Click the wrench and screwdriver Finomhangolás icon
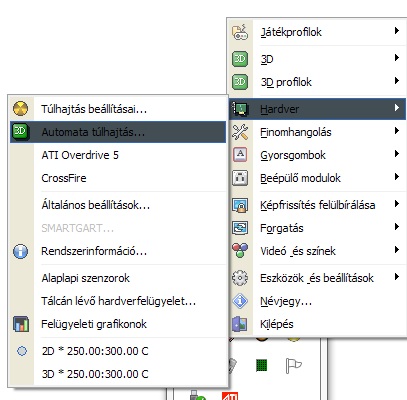Screen dimensions: 407x400 coord(240,132)
